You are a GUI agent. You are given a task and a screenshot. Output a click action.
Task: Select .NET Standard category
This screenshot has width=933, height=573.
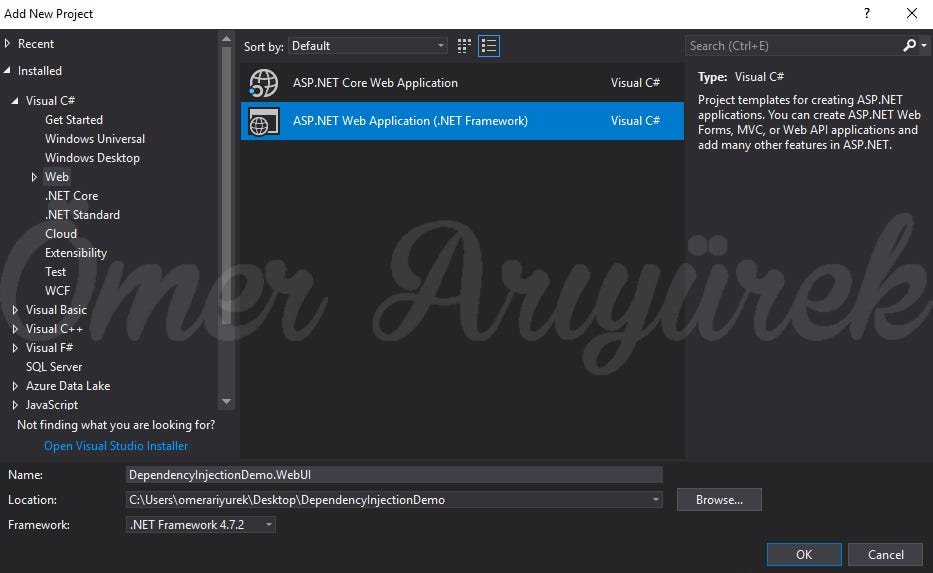(82, 215)
